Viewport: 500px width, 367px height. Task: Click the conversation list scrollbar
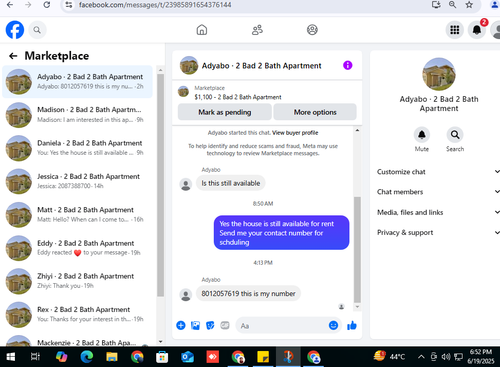[x=160, y=185]
